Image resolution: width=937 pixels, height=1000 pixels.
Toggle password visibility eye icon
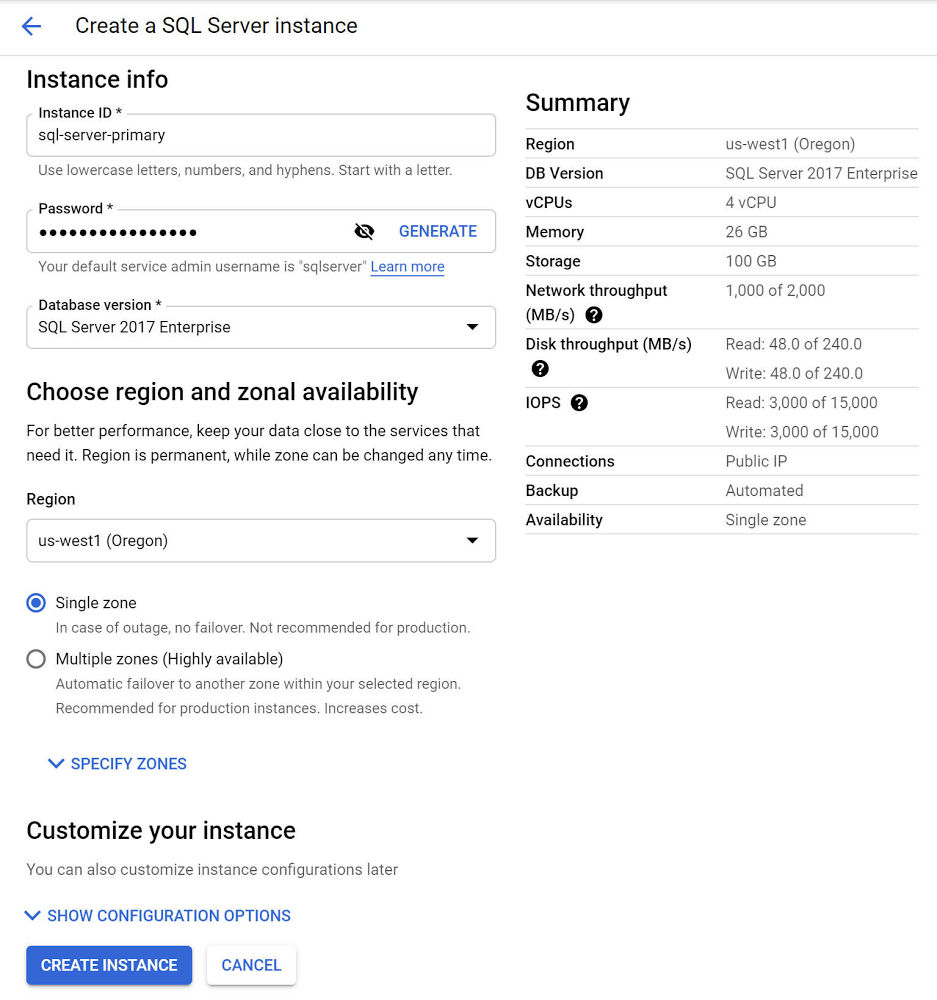tap(364, 232)
